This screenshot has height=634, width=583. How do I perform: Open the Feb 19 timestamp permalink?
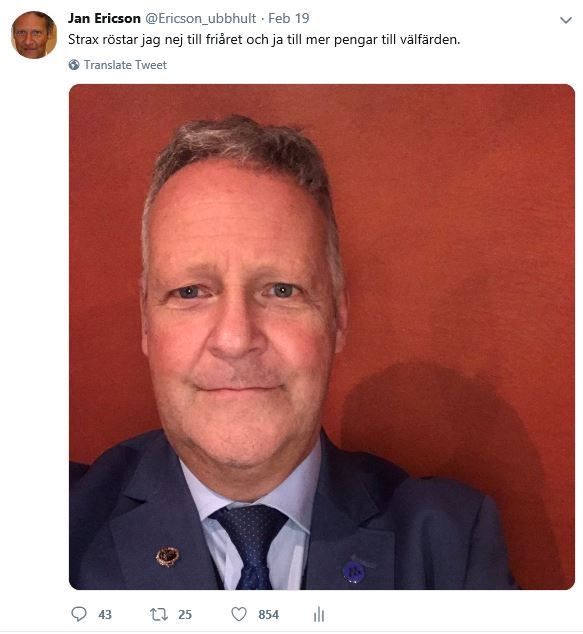pyautogui.click(x=289, y=18)
